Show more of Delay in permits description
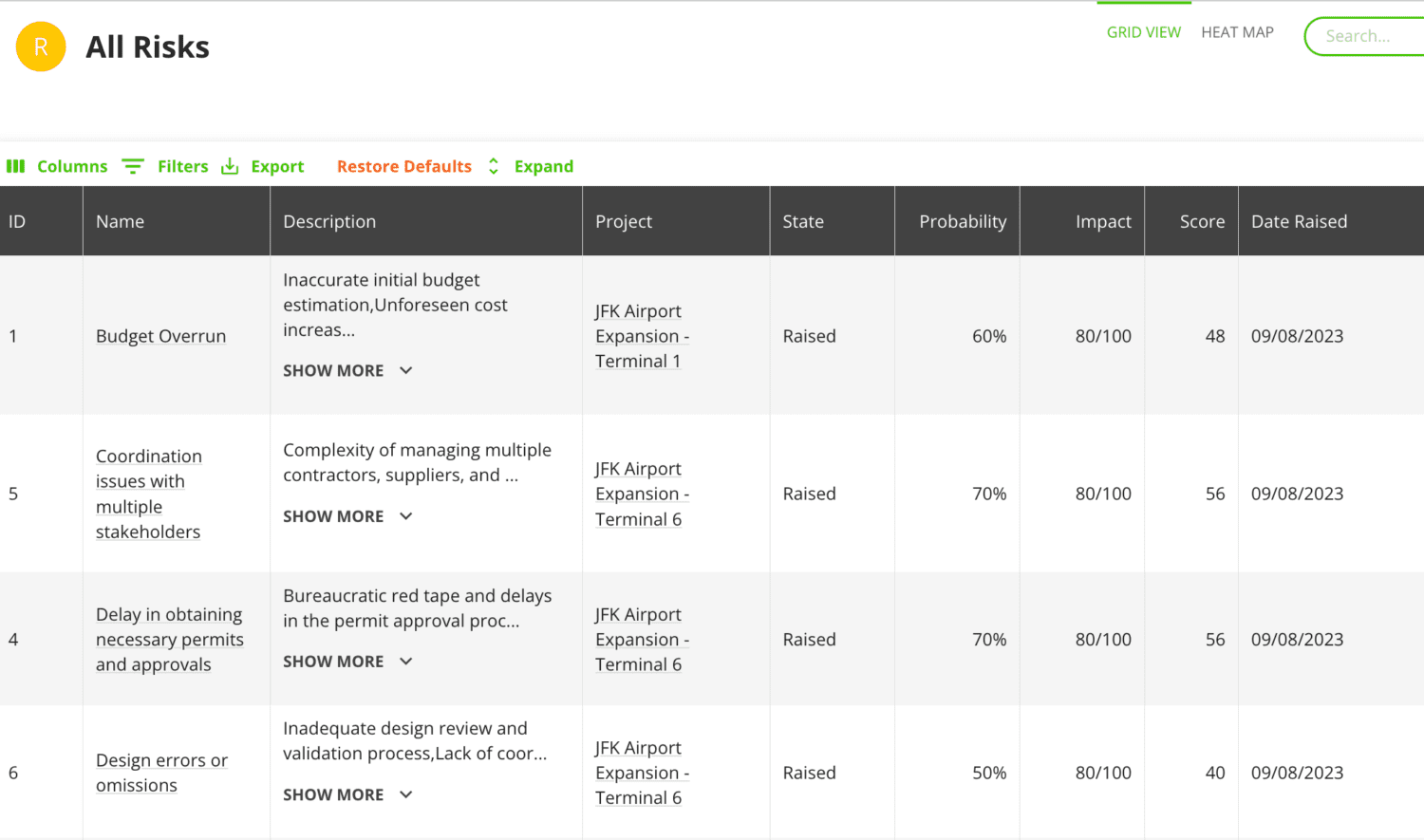The height and width of the screenshot is (840, 1424). pos(333,662)
